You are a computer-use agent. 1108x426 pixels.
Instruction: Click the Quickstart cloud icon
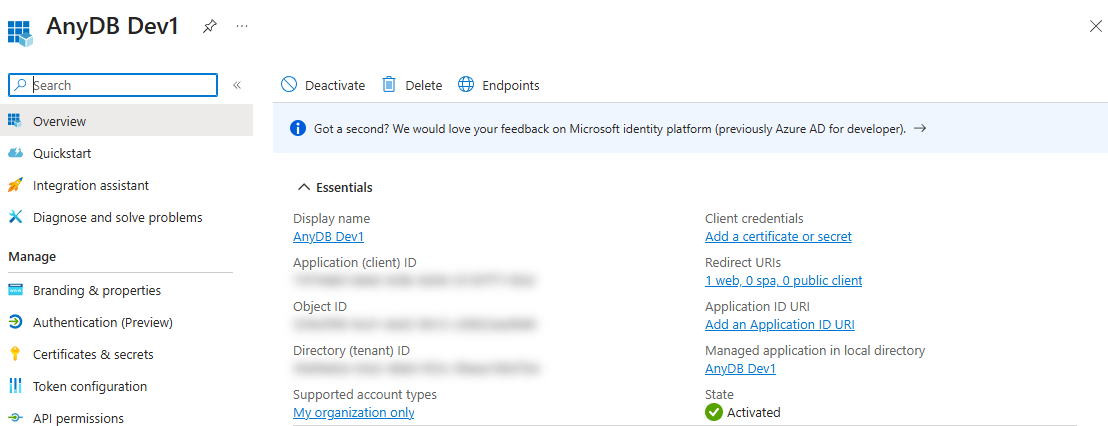pyautogui.click(x=16, y=153)
